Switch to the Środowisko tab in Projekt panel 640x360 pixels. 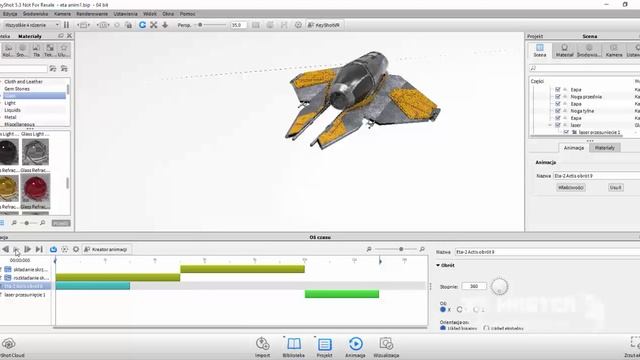pos(589,51)
